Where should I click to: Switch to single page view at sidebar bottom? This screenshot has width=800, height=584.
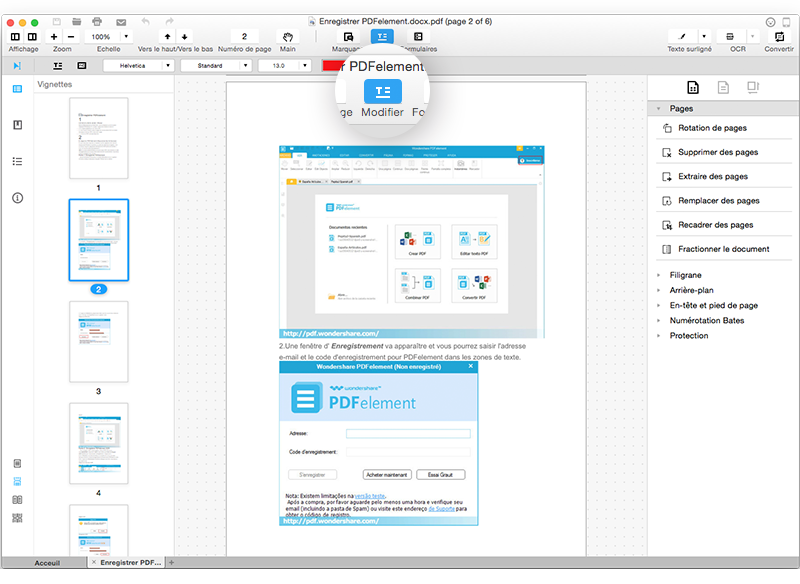point(17,464)
